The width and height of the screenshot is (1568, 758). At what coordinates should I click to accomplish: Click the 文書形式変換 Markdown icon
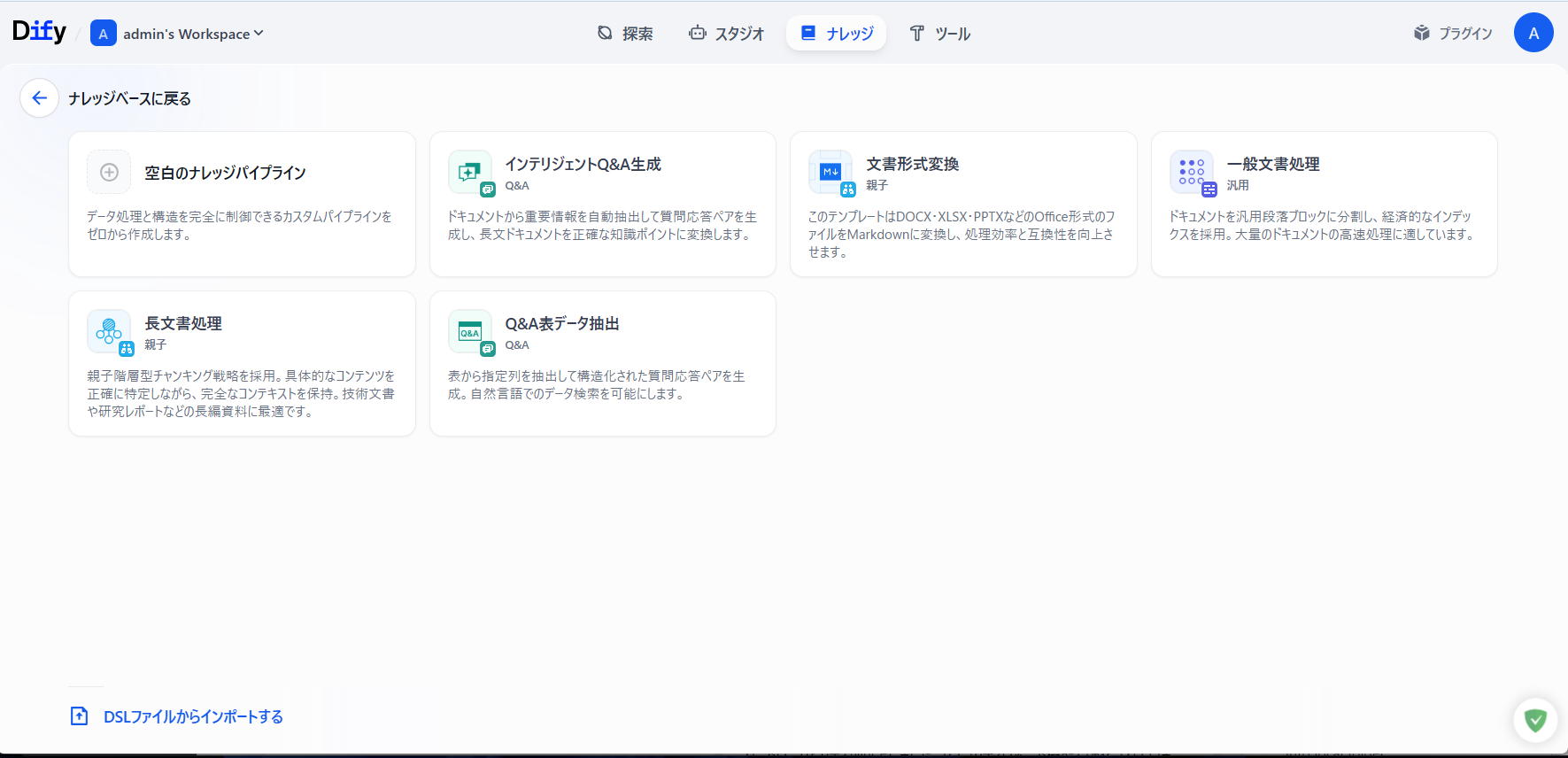(x=830, y=172)
